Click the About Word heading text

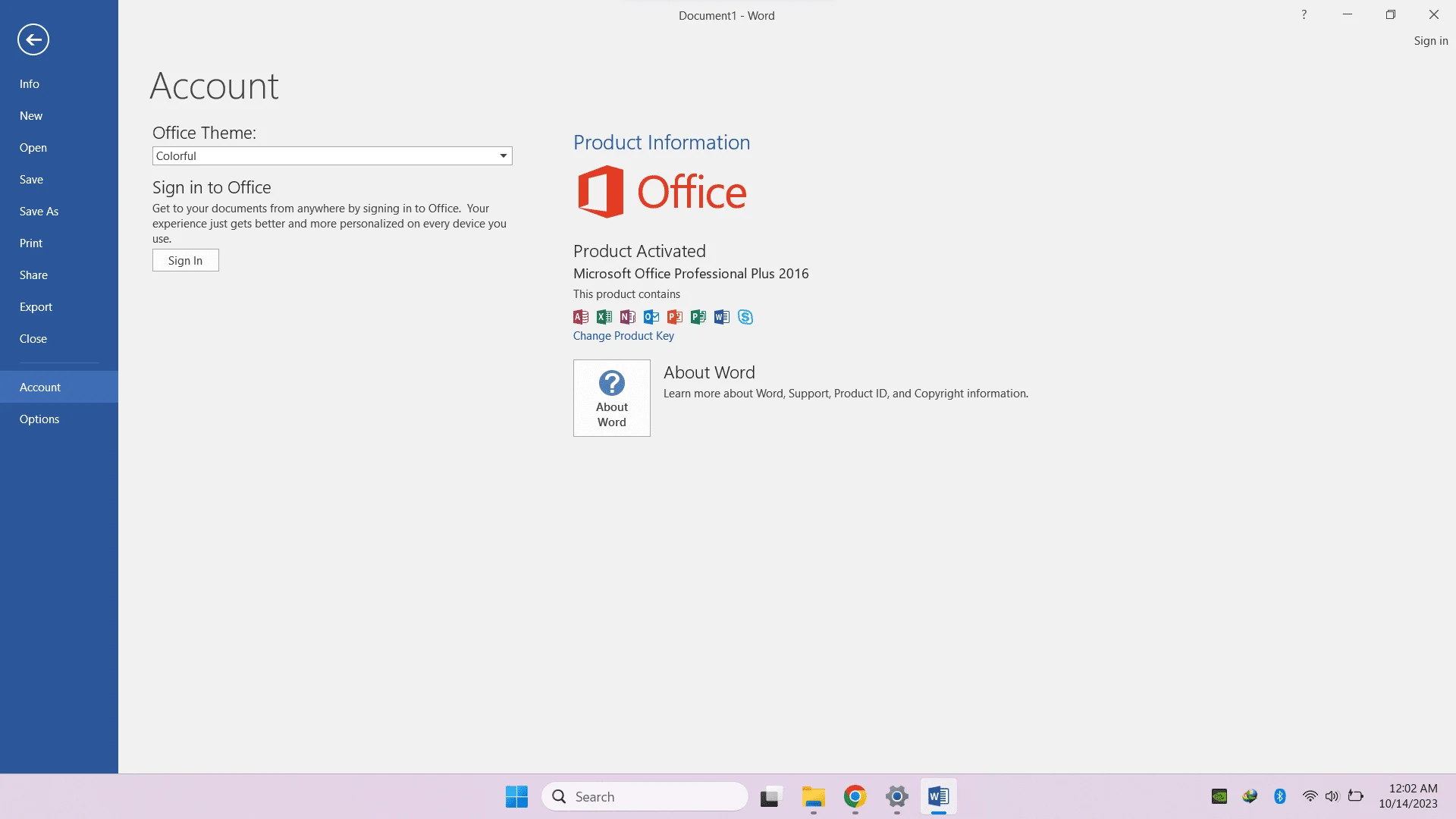click(x=709, y=372)
